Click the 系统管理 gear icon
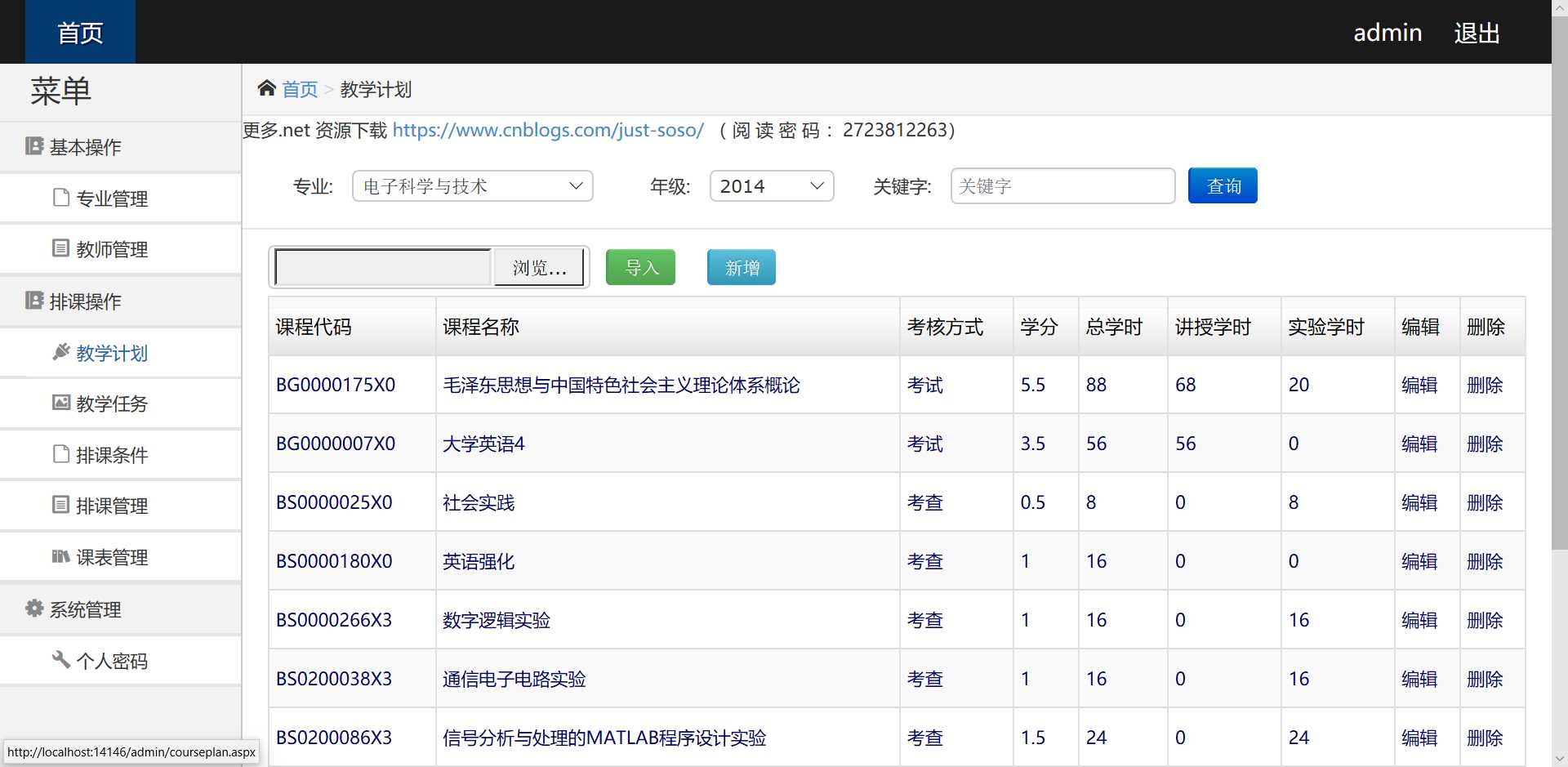Image resolution: width=1568 pixels, height=767 pixels. (34, 609)
